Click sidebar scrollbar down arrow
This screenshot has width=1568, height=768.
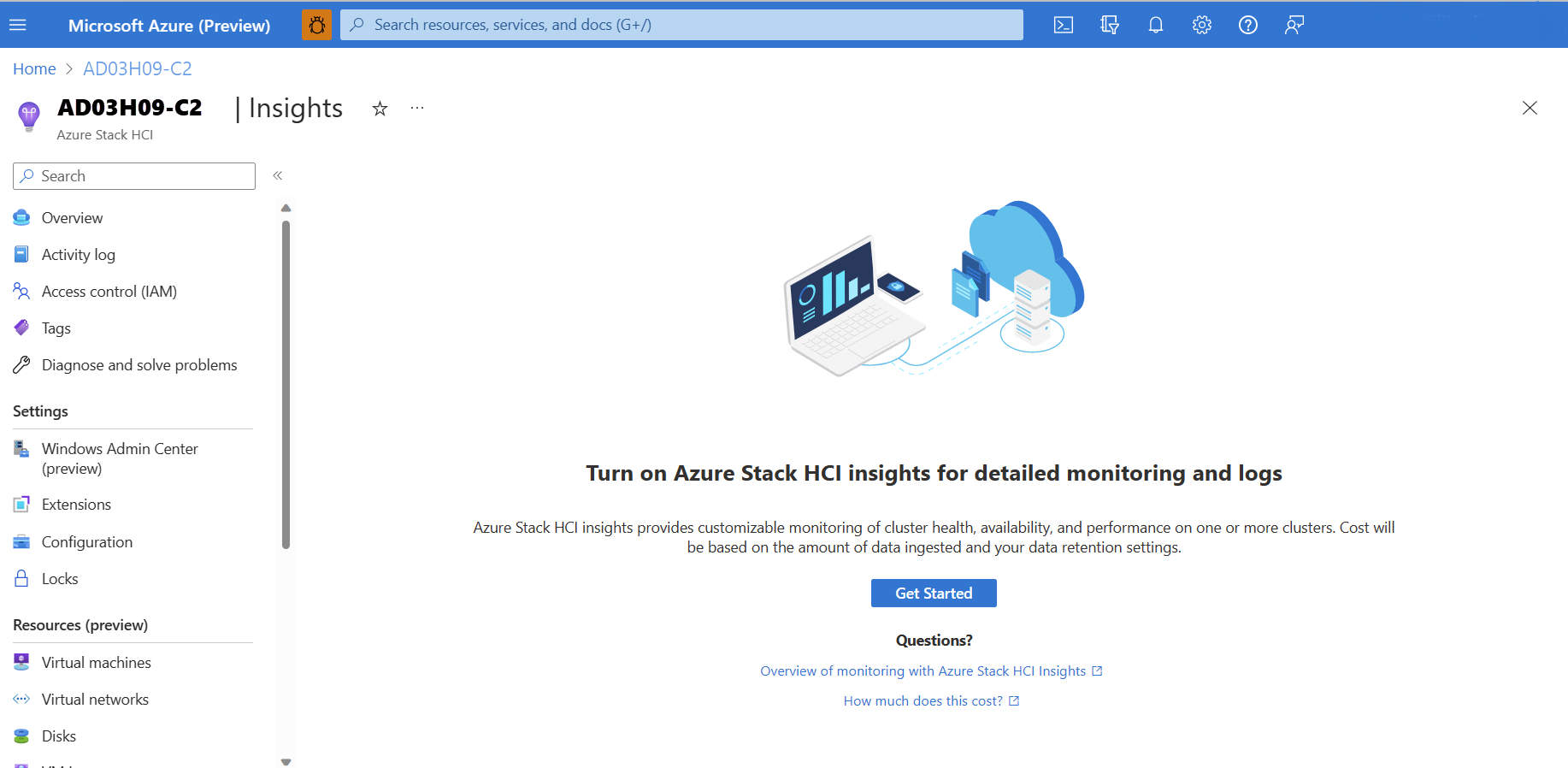286,761
